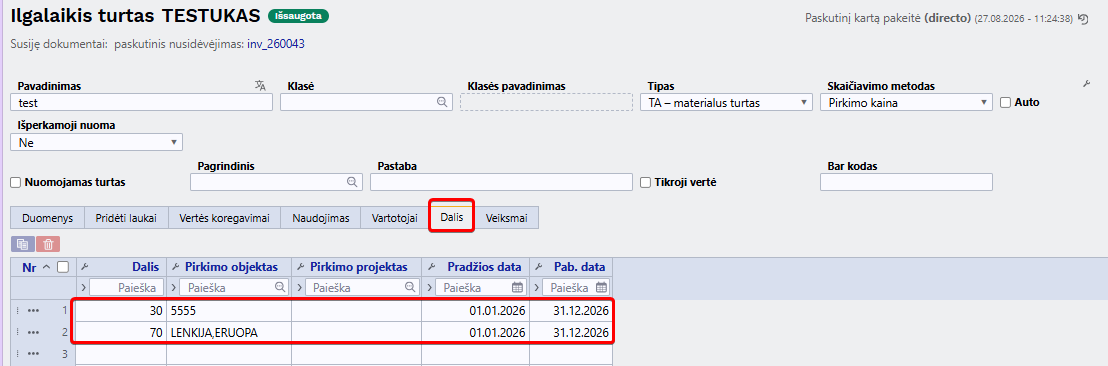Toggle the select-all rows checkbox
This screenshot has width=1108, height=366.
tap(63, 267)
